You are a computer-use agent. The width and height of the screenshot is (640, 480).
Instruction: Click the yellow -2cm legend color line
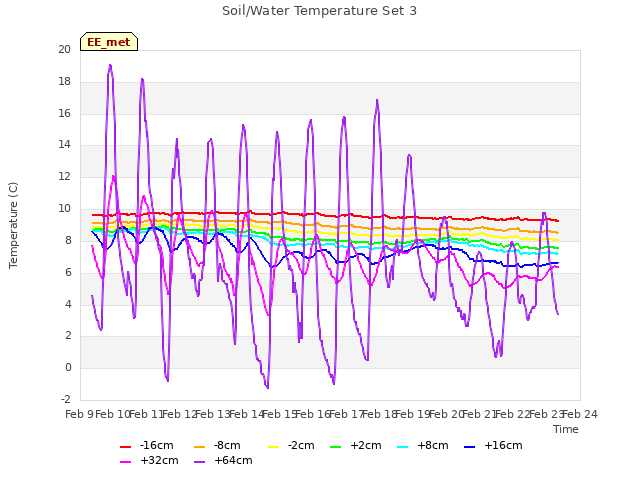click(x=273, y=447)
